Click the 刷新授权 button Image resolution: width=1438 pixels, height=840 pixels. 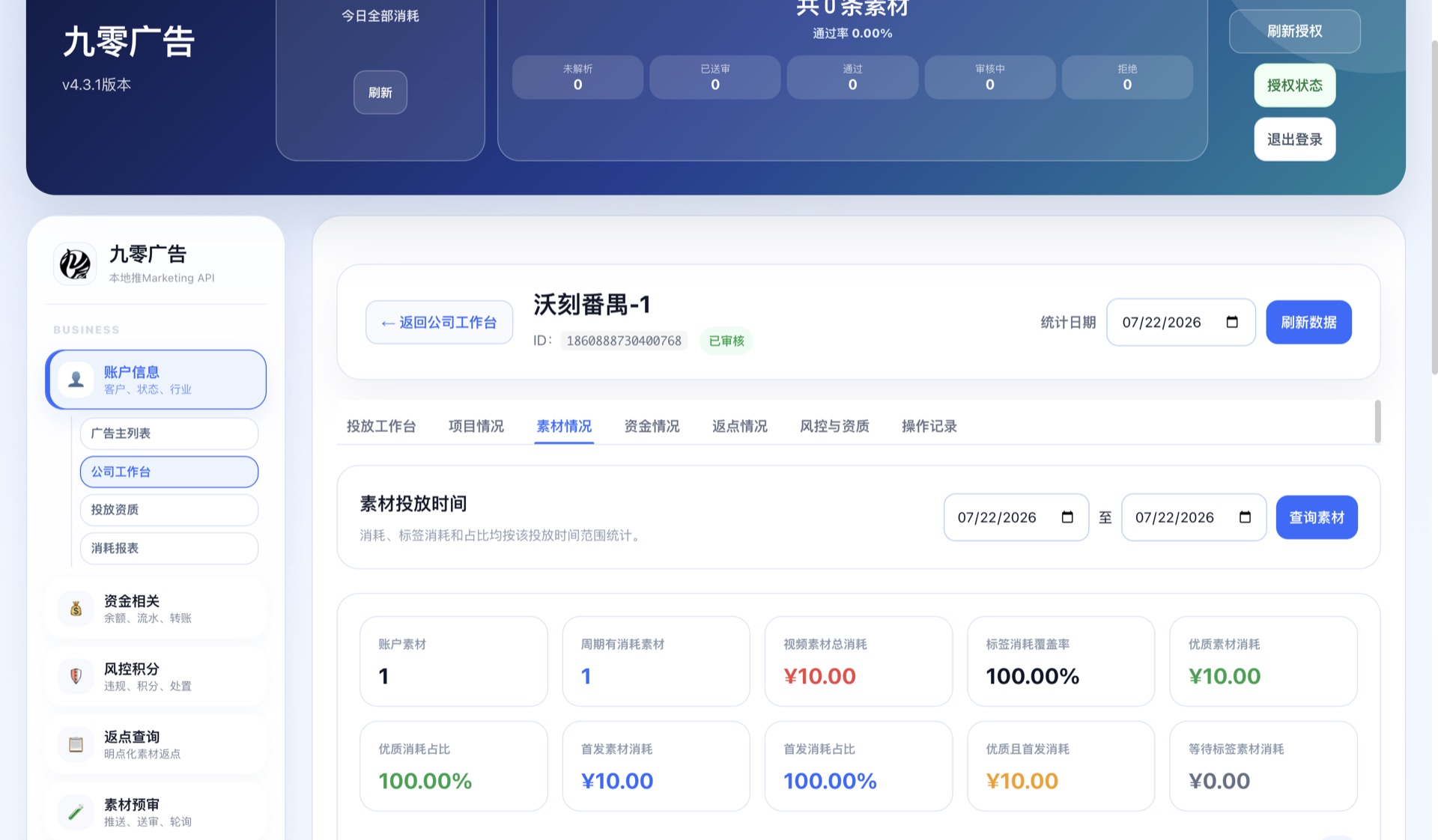pyautogui.click(x=1294, y=31)
